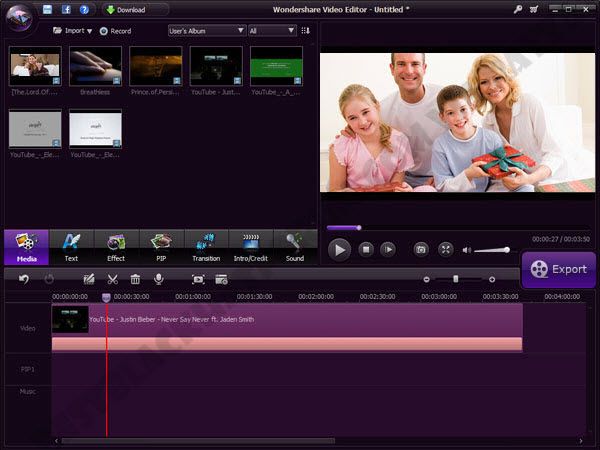Switch to the Effect tab
The width and height of the screenshot is (600, 450).
click(x=116, y=247)
